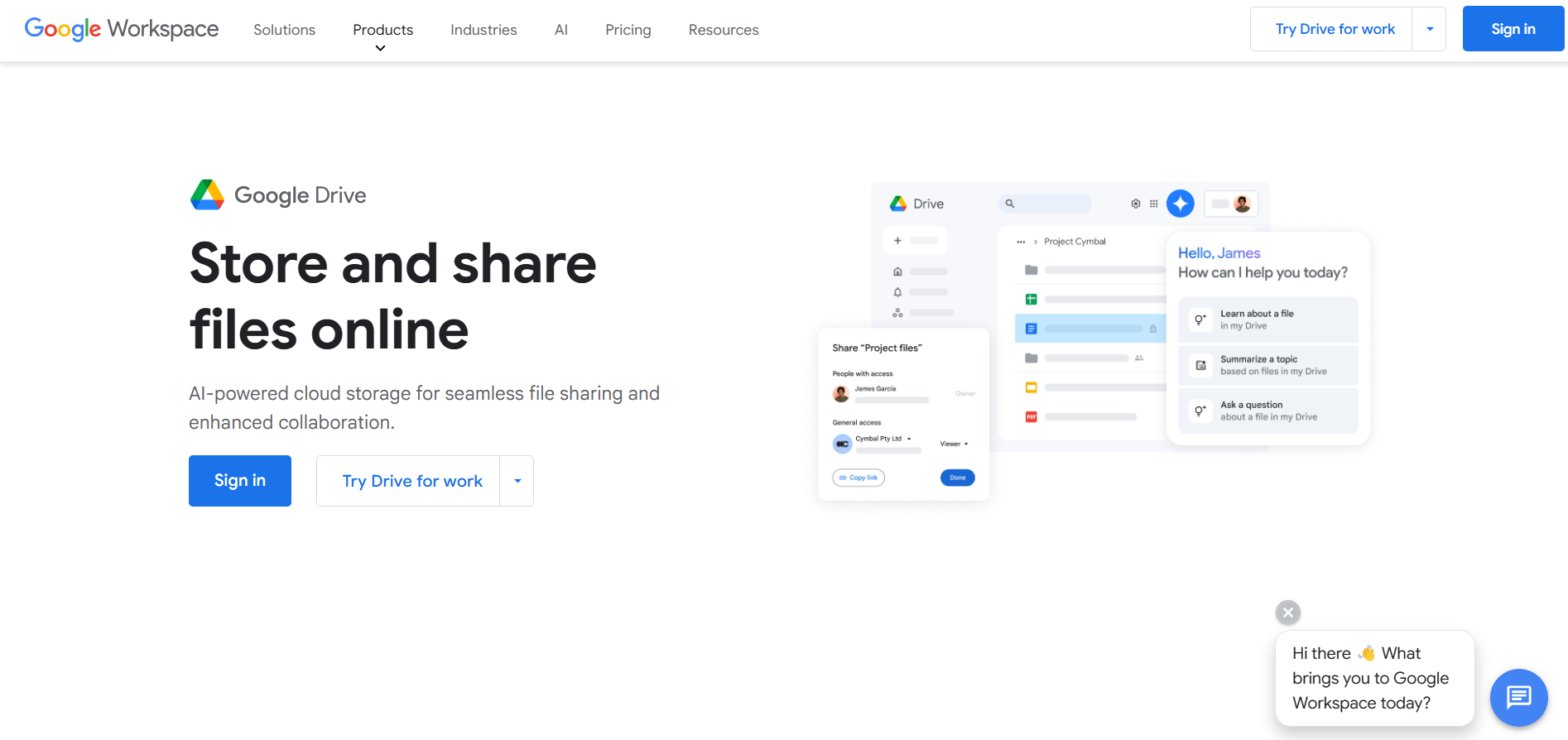
Task: Click the header Sign in button
Action: 1513,29
